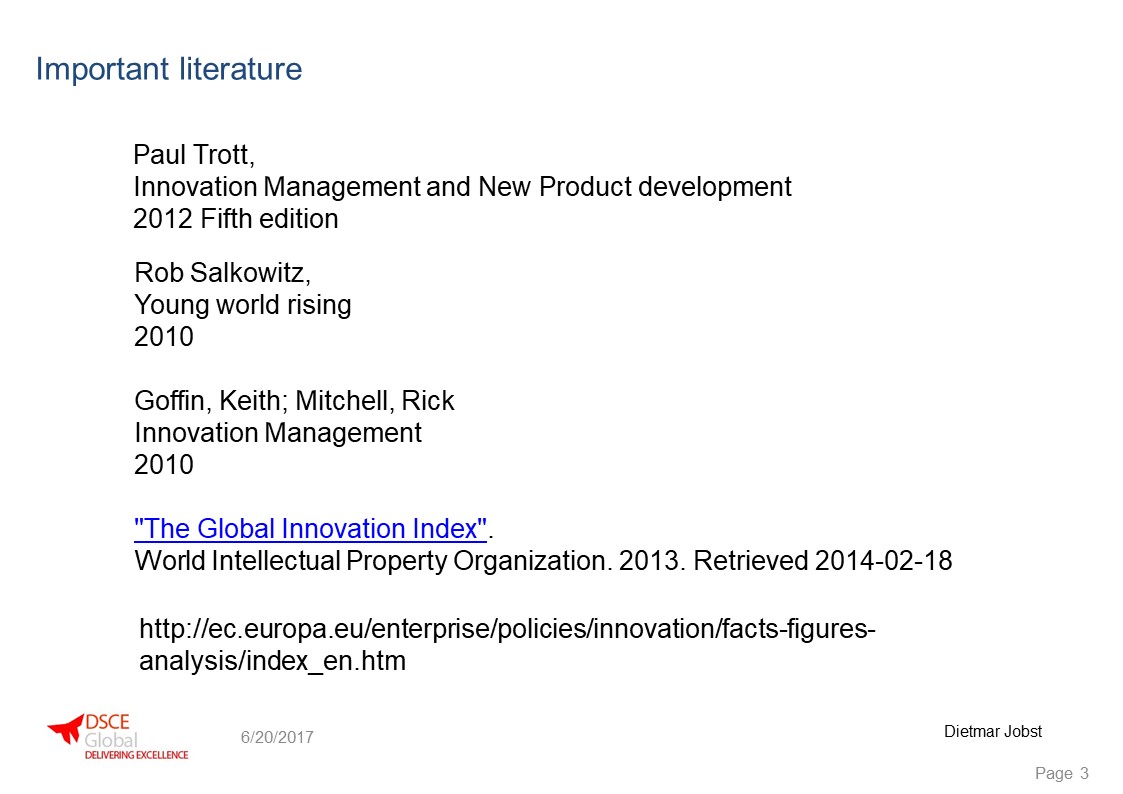Screen dimensions: 1123x794
Task: Click the "Page 3" slide number
Action: tap(1061, 773)
